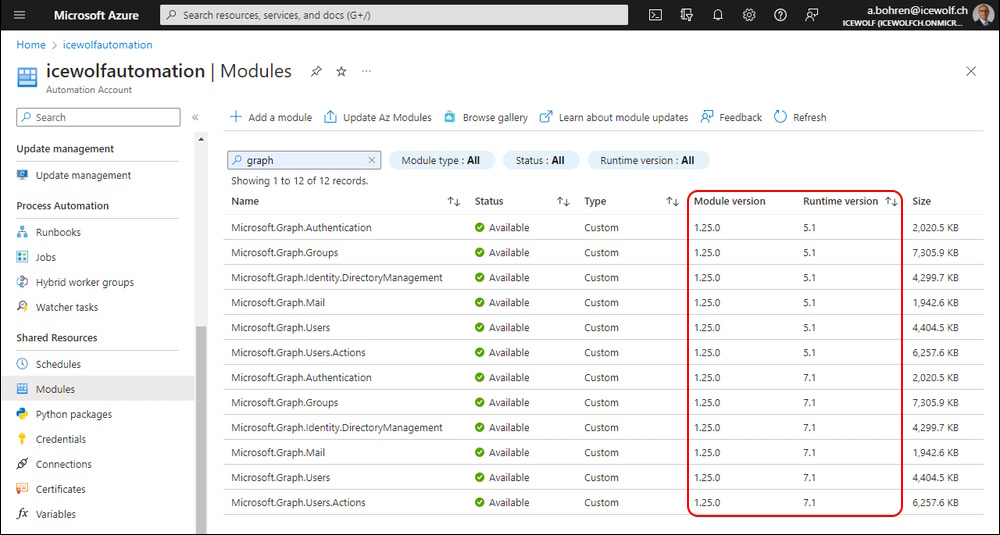Open the Microsoft.Graph.Mail 7.1 row

(x=603, y=453)
